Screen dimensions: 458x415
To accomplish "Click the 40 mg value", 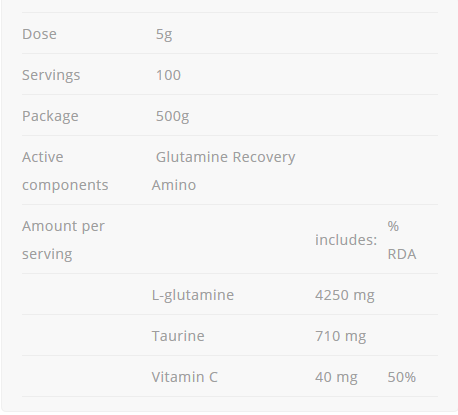I will coord(336,378).
